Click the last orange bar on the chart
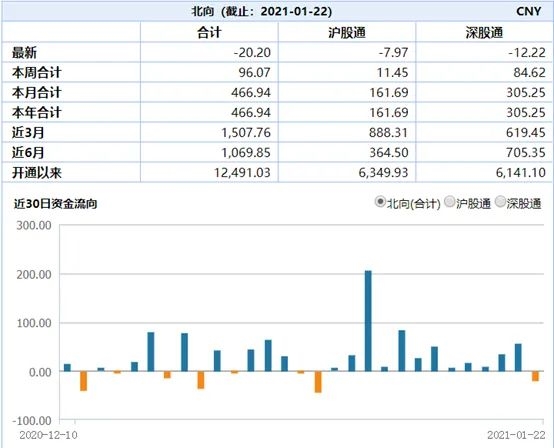Viewport: 554px width, 448px height. [x=535, y=376]
